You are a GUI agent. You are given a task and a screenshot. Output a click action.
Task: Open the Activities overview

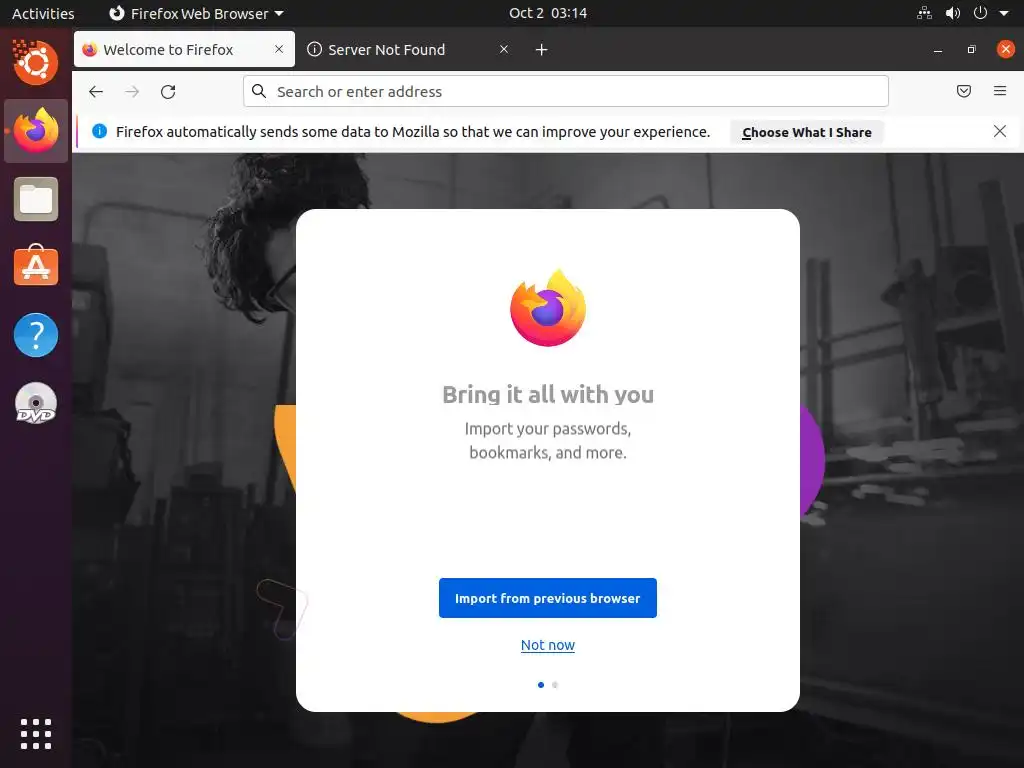pyautogui.click(x=43, y=13)
